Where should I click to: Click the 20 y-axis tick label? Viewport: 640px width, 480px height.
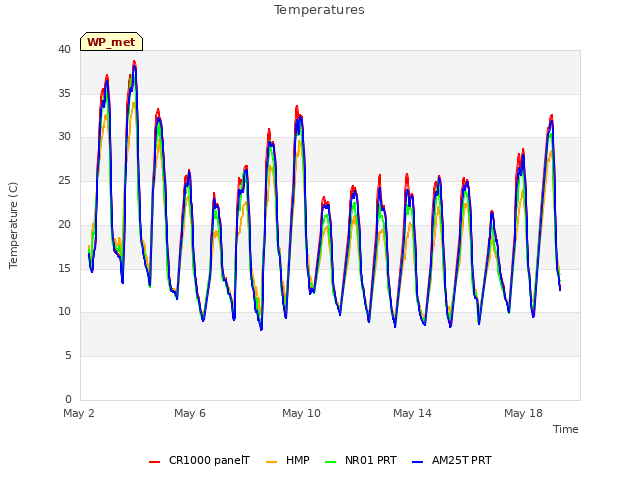64,224
